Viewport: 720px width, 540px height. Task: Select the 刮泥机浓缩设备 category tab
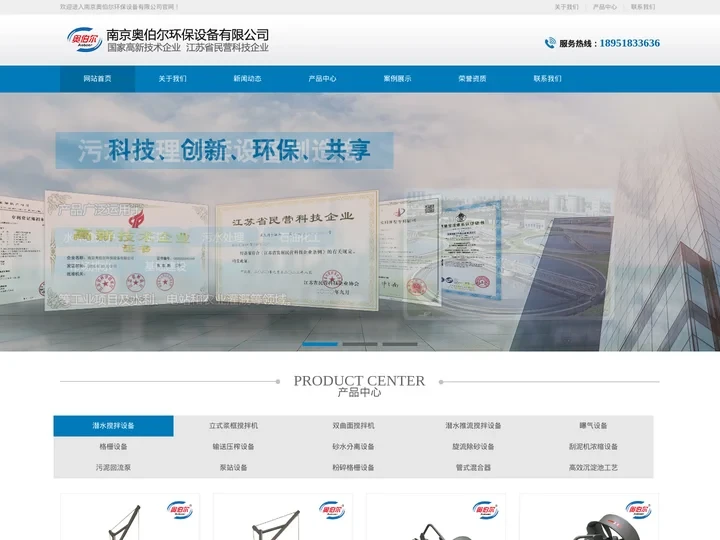[x=593, y=446]
